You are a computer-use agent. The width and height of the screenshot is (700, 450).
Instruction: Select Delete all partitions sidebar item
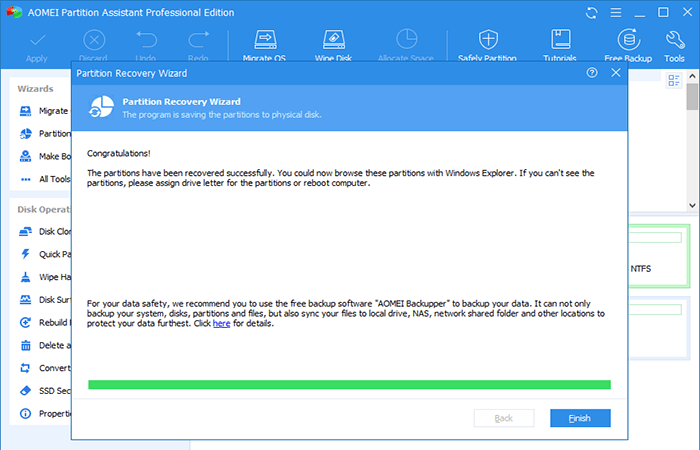pos(44,345)
